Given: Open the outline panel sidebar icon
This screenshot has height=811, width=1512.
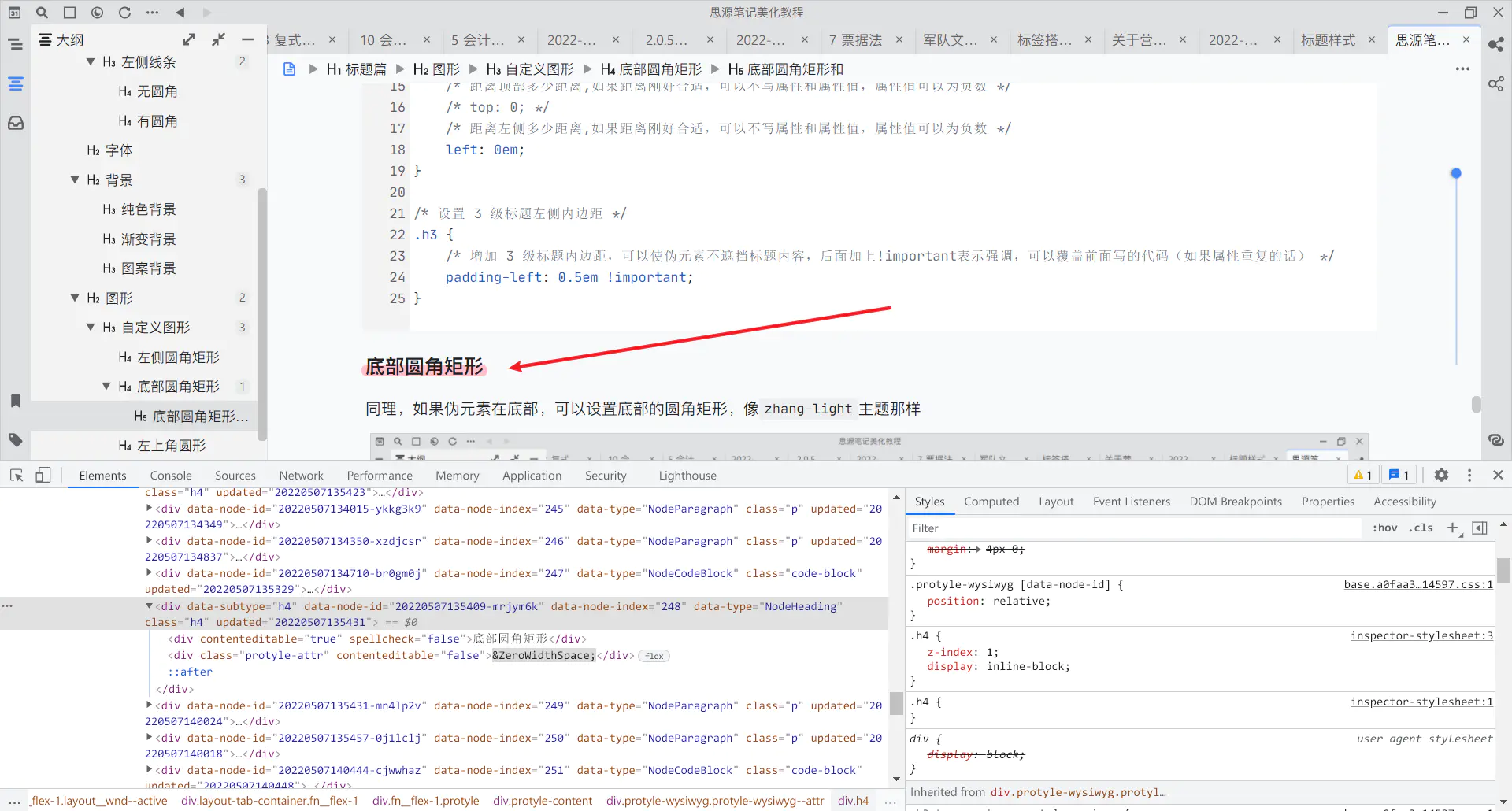Looking at the screenshot, I should tap(16, 83).
